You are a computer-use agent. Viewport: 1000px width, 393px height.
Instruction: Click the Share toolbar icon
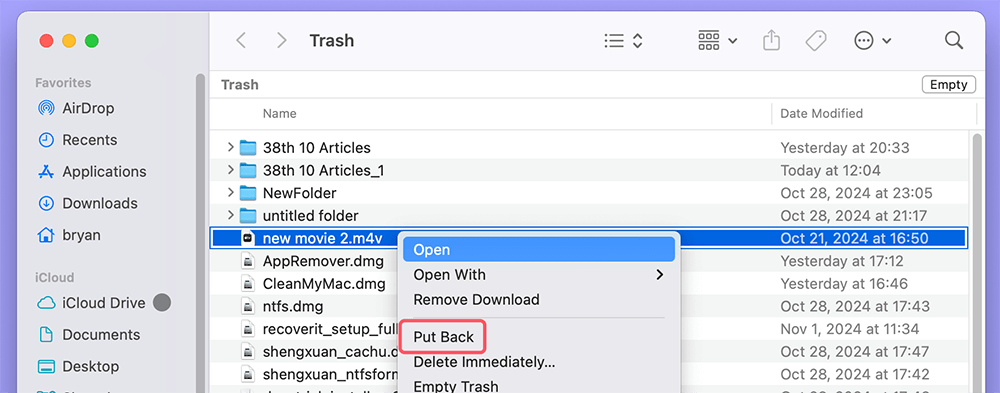(x=772, y=41)
